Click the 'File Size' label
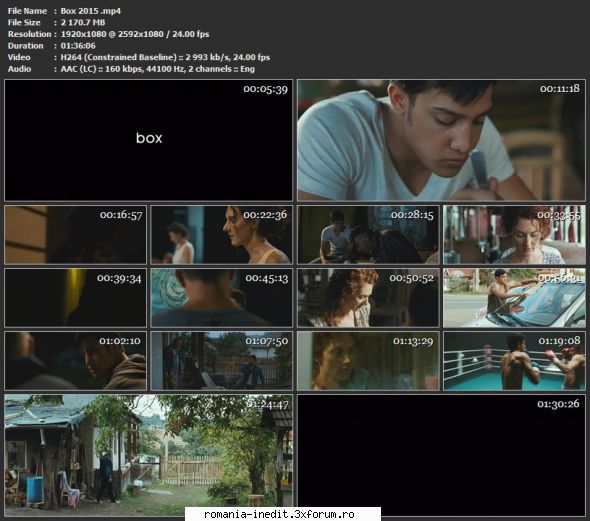590x521 pixels. [24, 23]
